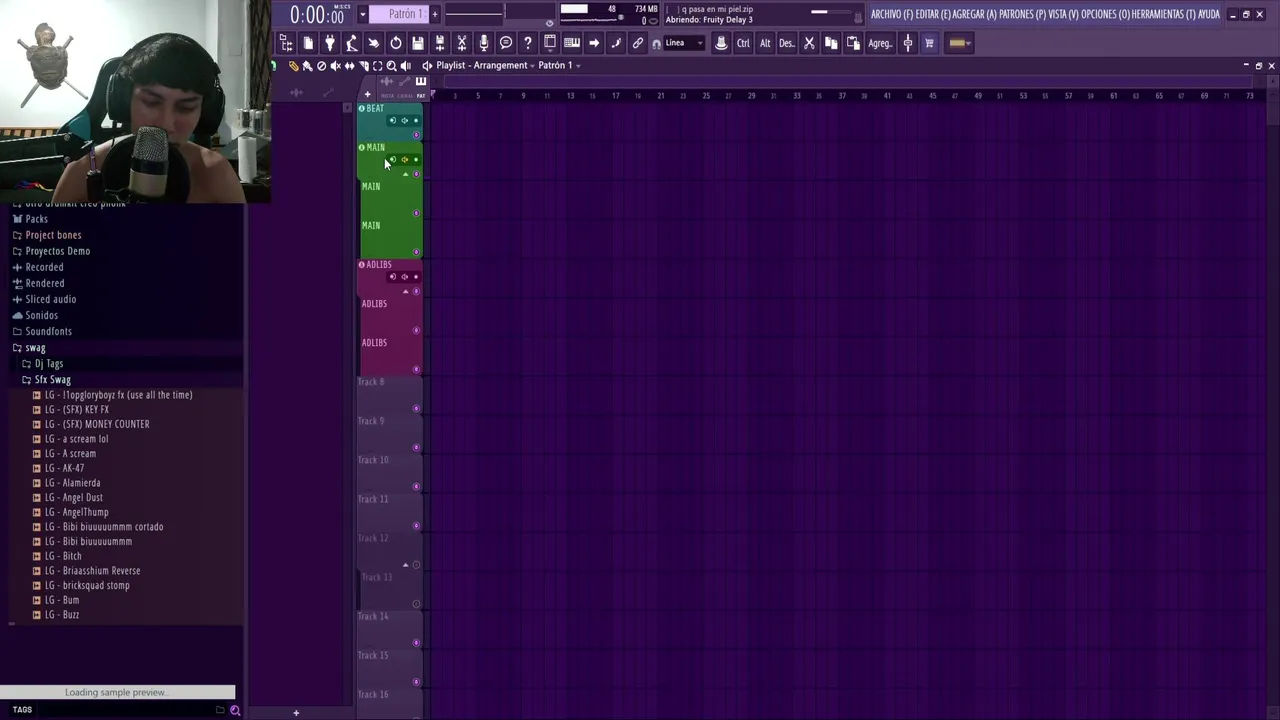
Task: Click the chain link icon in toolbar
Action: click(638, 43)
